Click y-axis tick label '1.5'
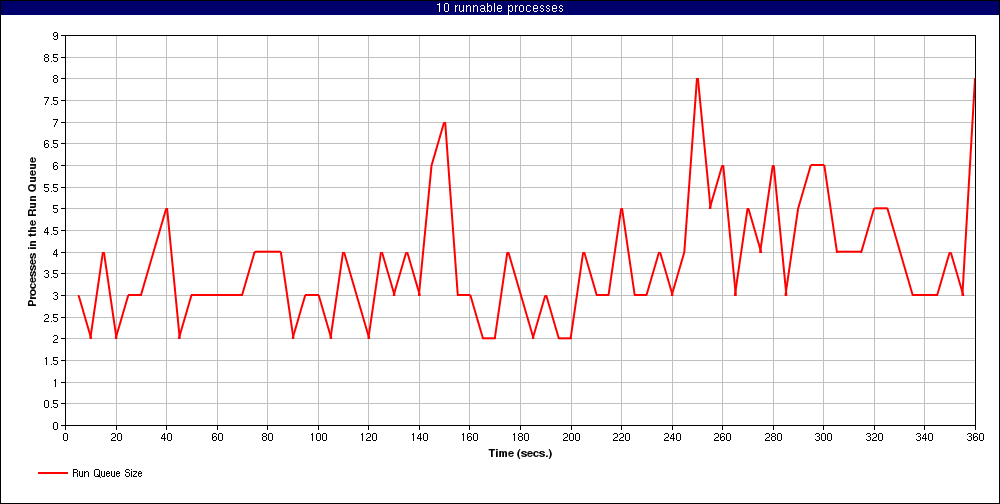This screenshot has width=1000, height=504. pos(52,360)
